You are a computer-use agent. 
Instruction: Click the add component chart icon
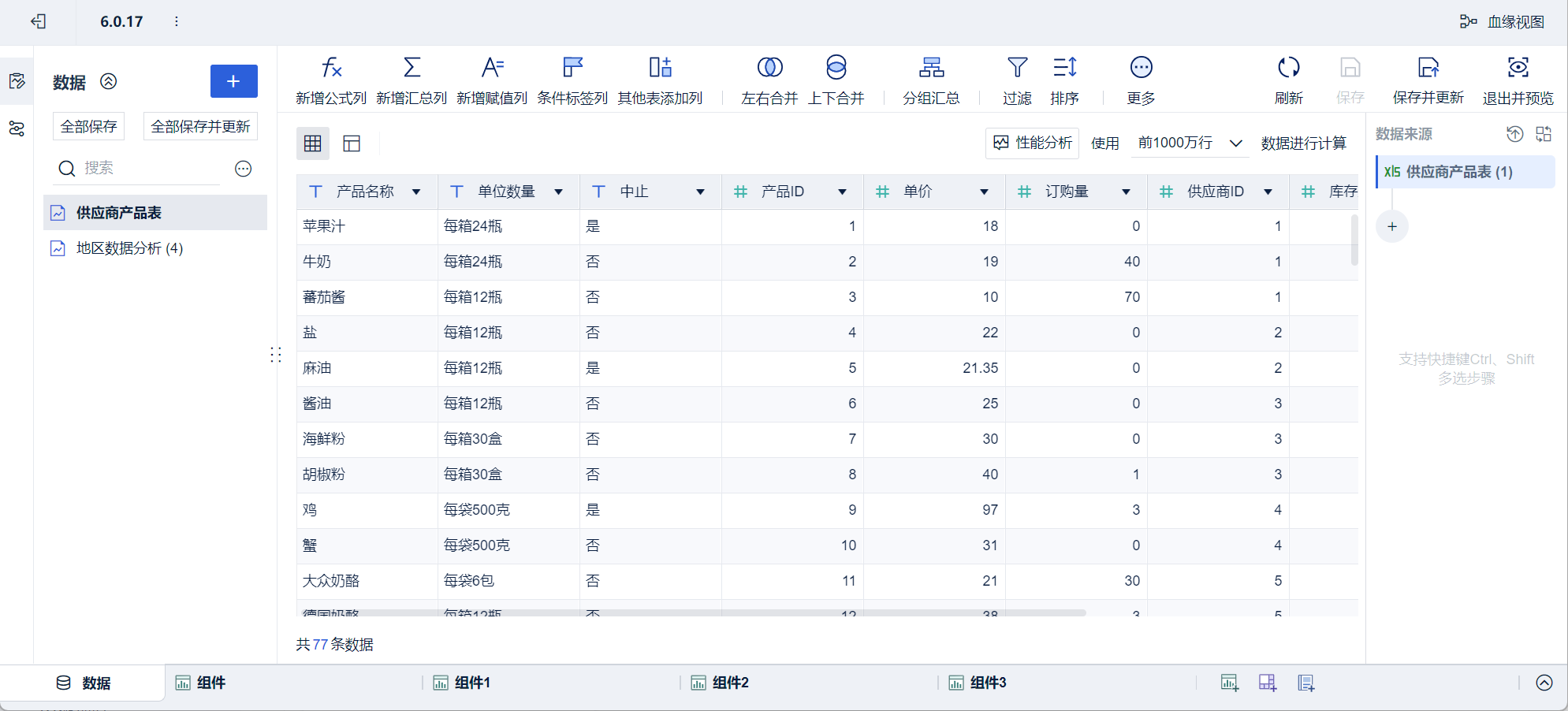1230,683
